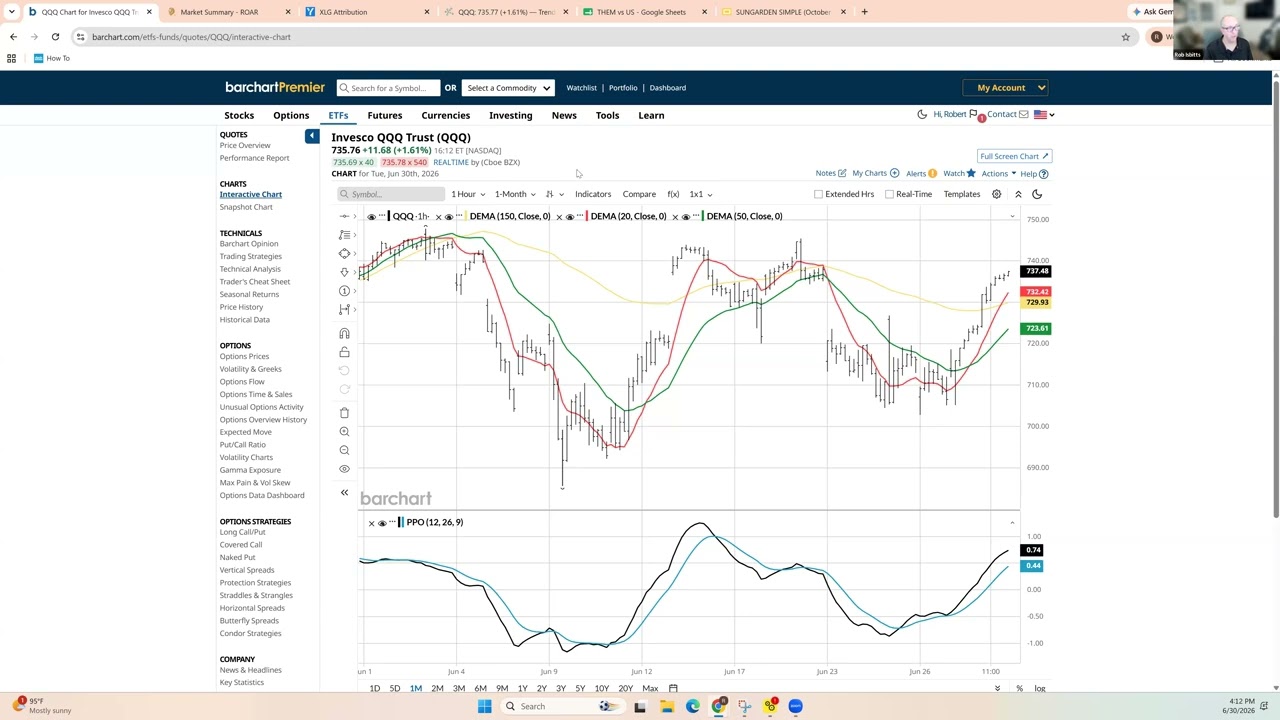Select the line drawing tool
Image resolution: width=1280 pixels, height=720 pixels.
[x=344, y=216]
